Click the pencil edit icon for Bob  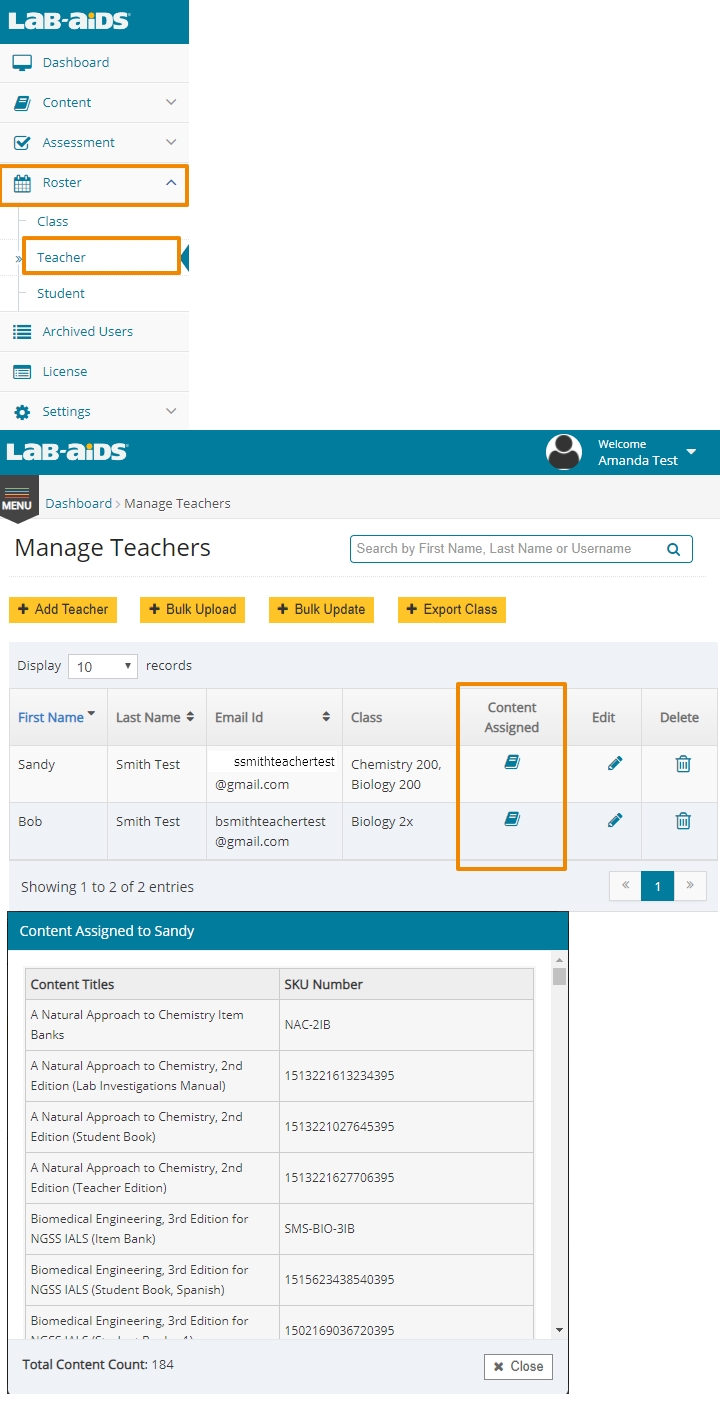615,820
